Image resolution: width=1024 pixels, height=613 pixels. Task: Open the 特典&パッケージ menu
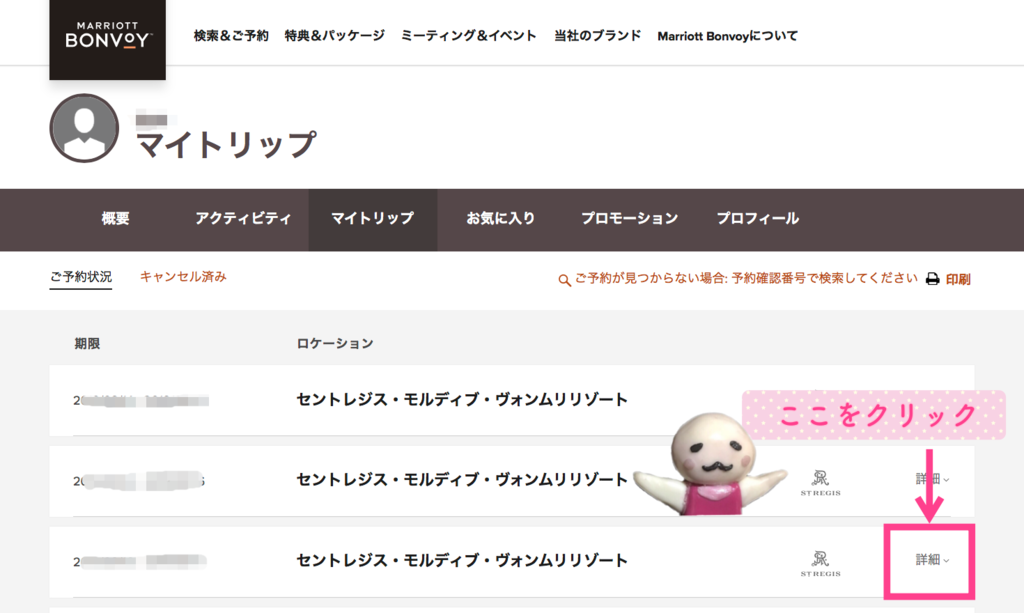pyautogui.click(x=334, y=36)
